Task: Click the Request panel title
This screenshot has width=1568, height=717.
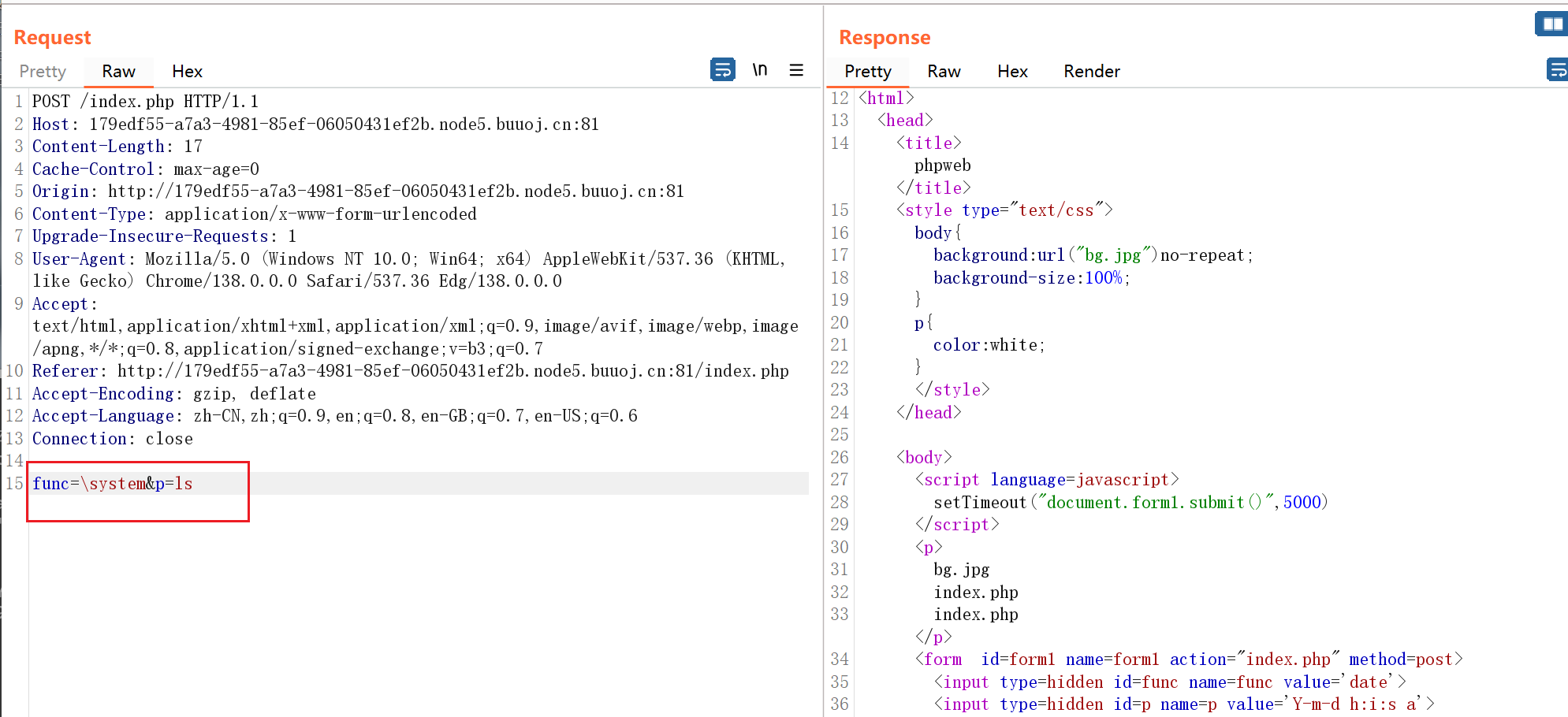Action: point(52,37)
